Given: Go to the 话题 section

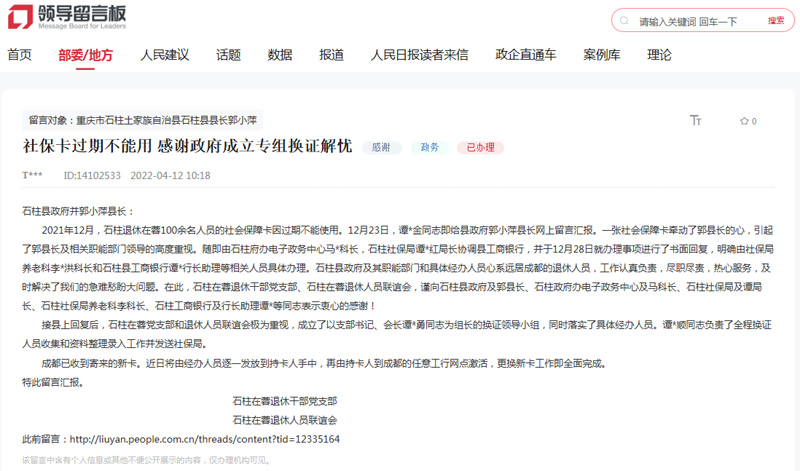Looking at the screenshot, I should coord(228,55).
